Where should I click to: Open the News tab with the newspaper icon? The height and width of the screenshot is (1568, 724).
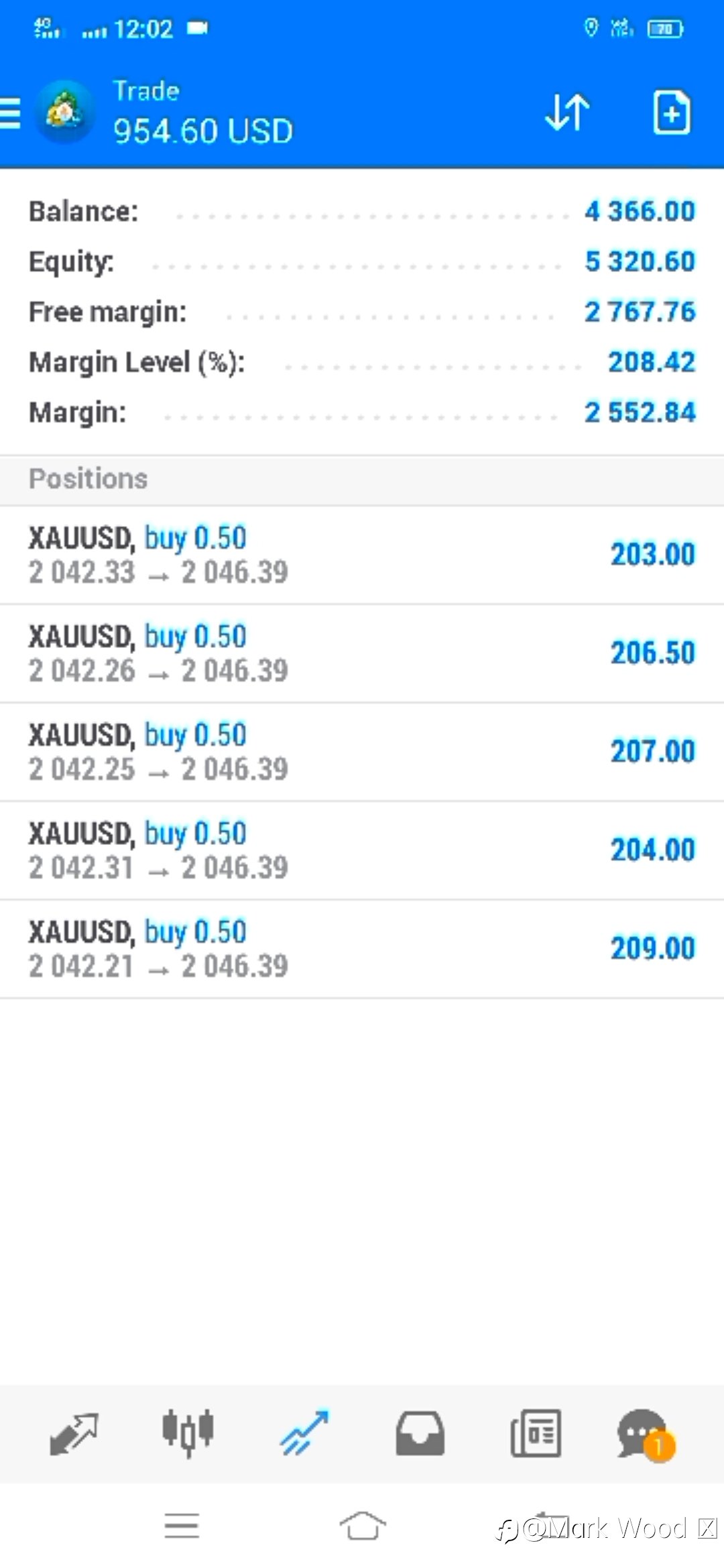536,1433
